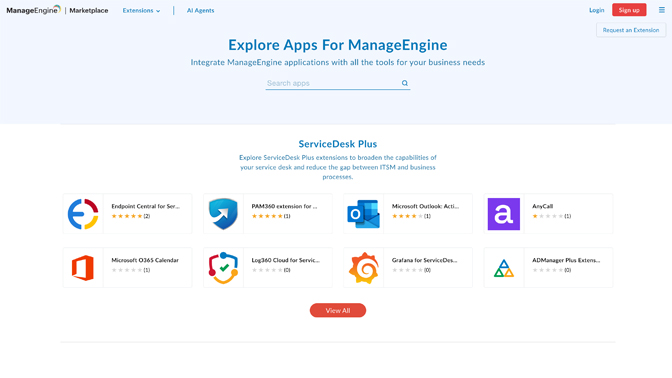The width and height of the screenshot is (672, 378).
Task: Open the hamburger menu icon
Action: point(661,10)
